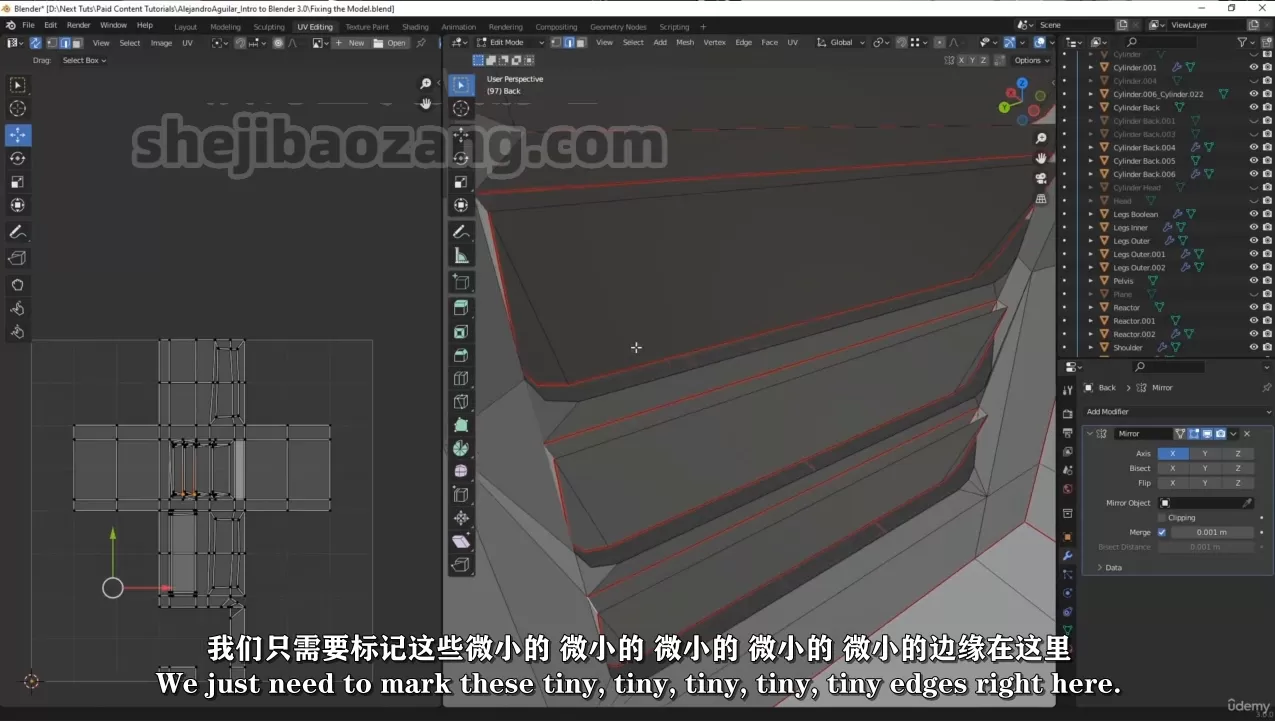
Task: Open the Mesh menu in 3D viewport
Action: pyautogui.click(x=685, y=43)
